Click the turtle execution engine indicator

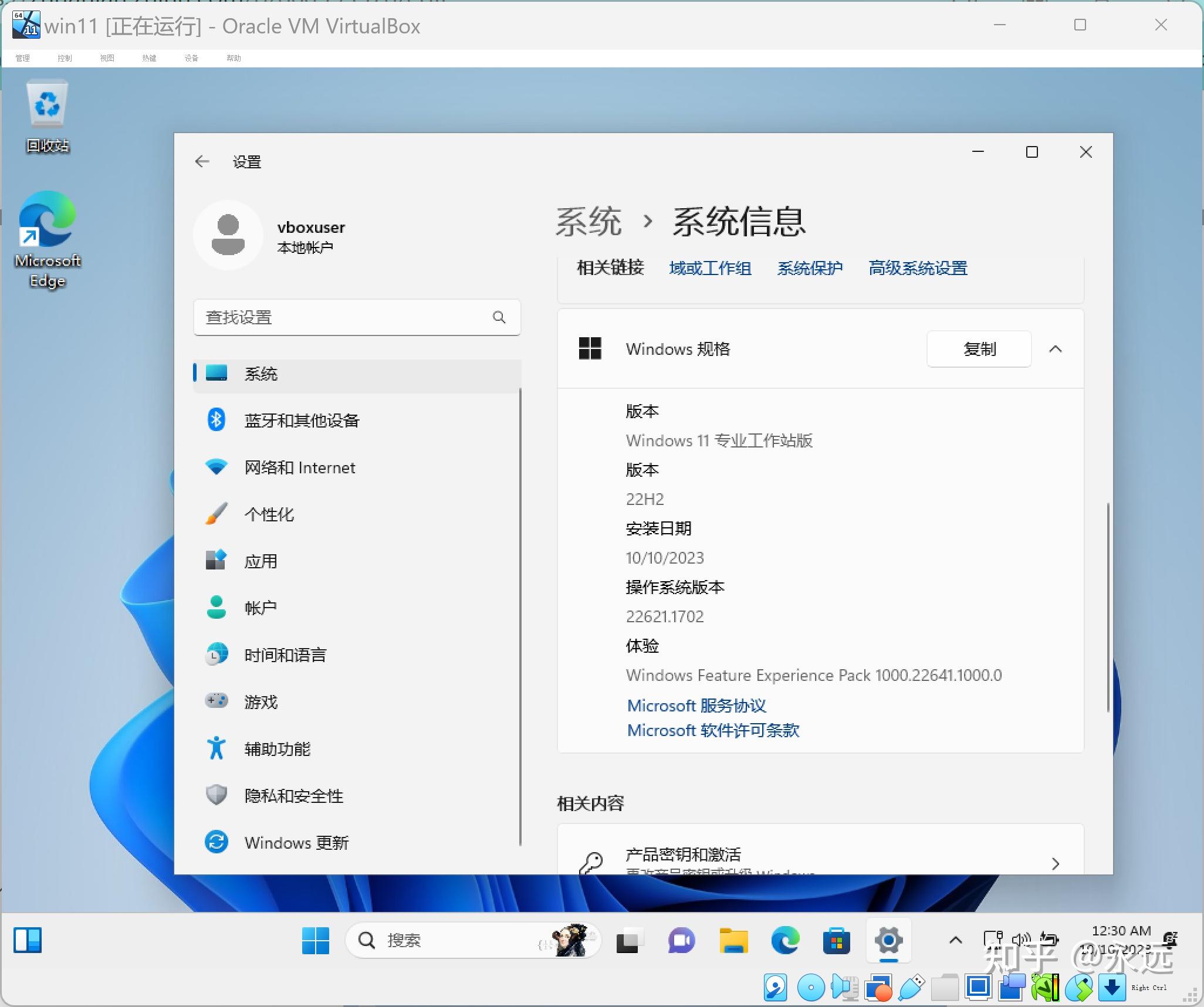(1046, 987)
